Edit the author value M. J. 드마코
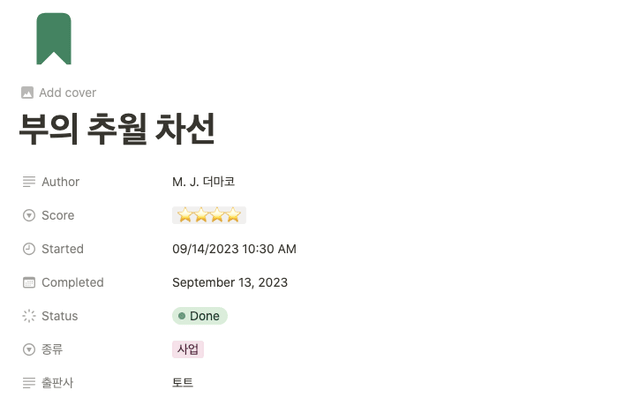Image resolution: width=640 pixels, height=404 pixels. 203,182
